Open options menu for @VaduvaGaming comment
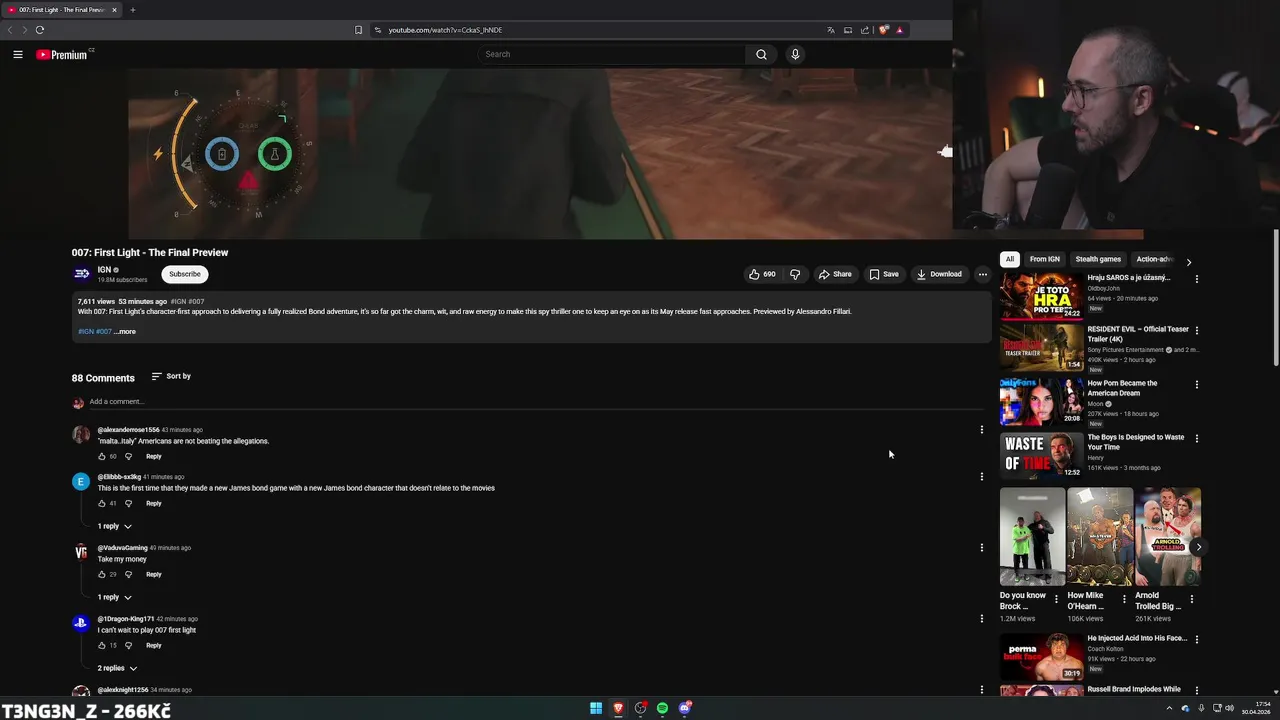The image size is (1280, 720). click(x=981, y=548)
